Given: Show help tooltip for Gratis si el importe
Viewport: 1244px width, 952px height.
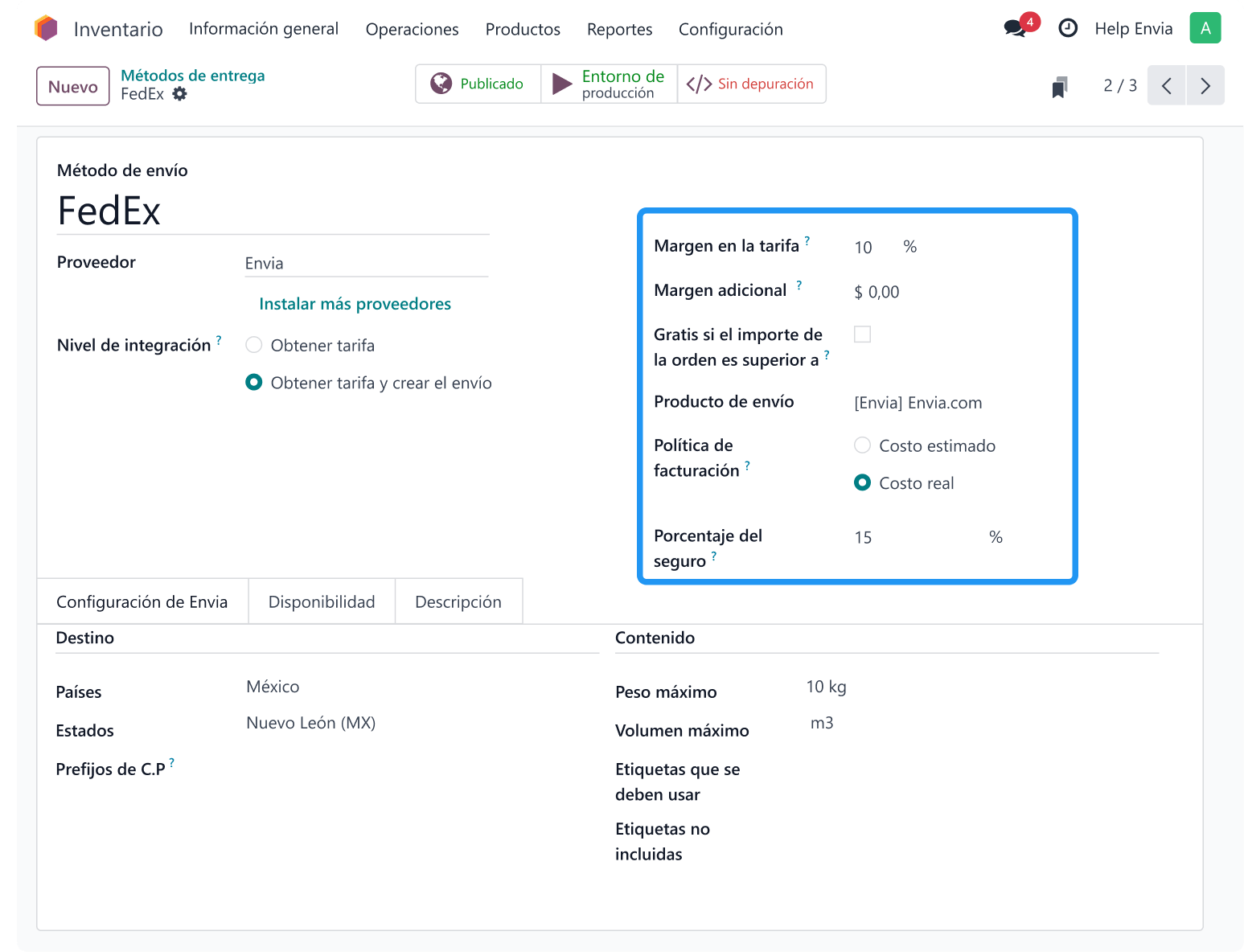Looking at the screenshot, I should (827, 354).
